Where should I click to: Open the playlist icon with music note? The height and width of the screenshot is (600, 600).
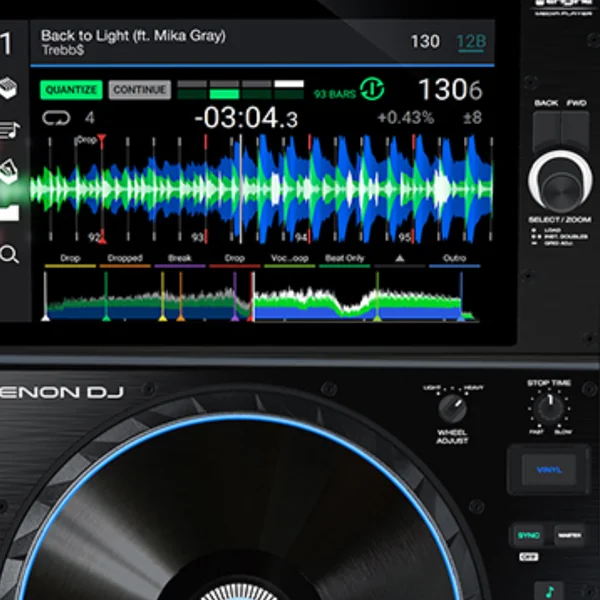(10, 130)
